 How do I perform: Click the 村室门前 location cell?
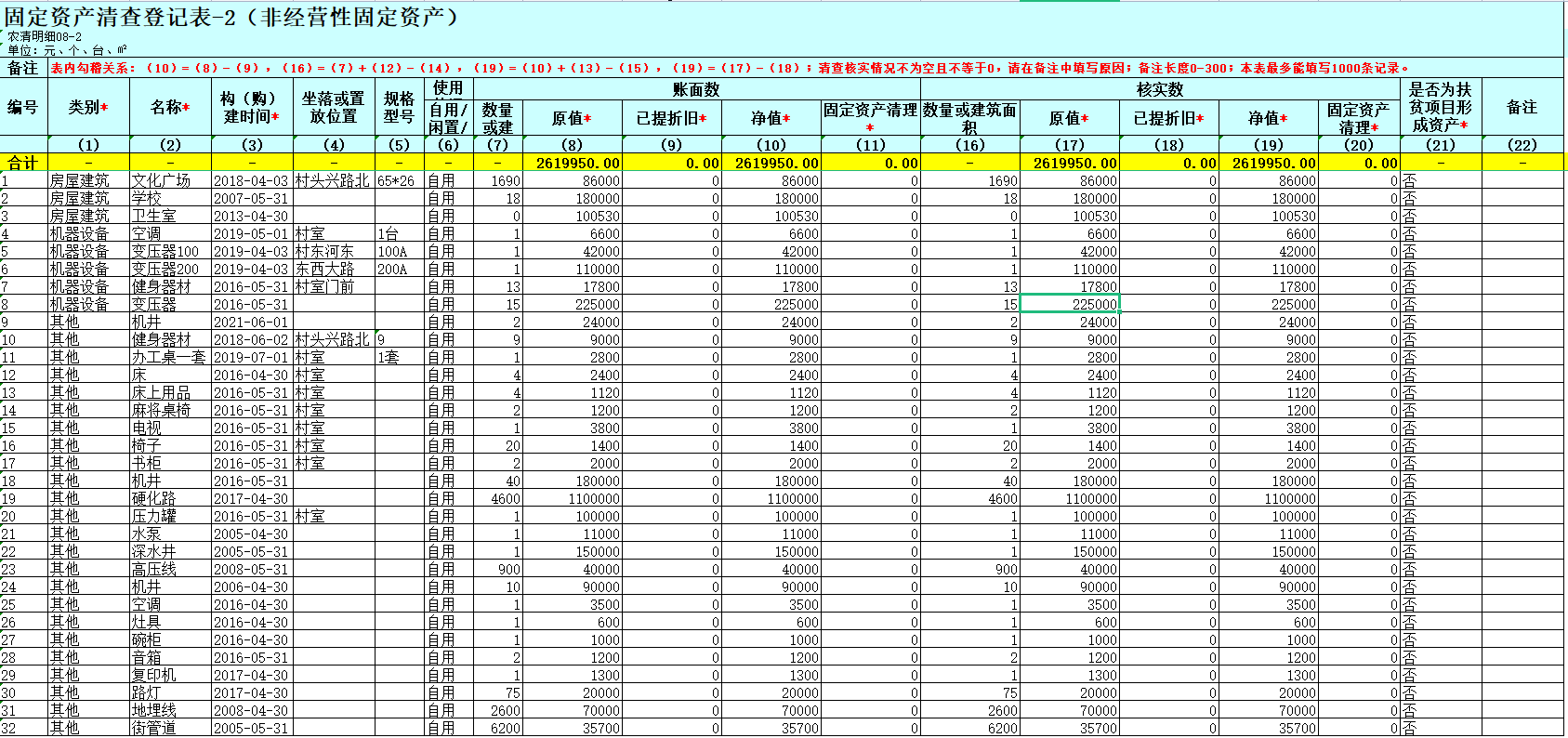[x=334, y=286]
